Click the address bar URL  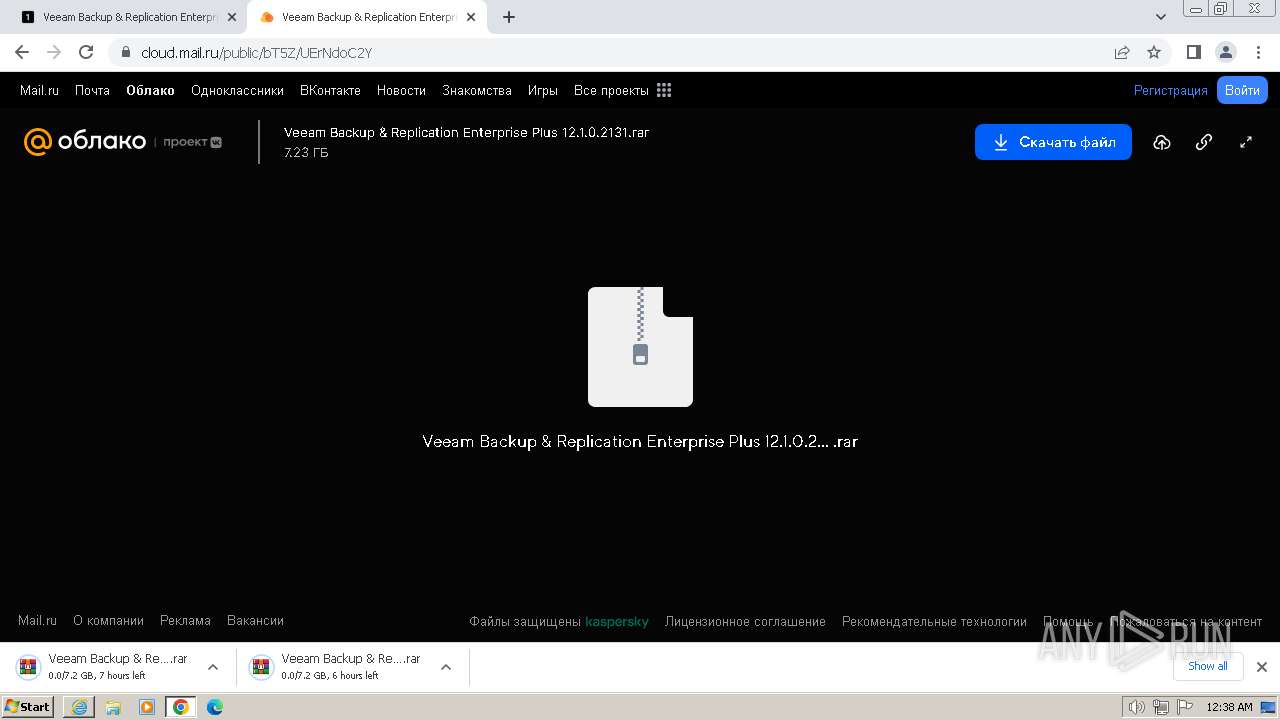coord(256,52)
